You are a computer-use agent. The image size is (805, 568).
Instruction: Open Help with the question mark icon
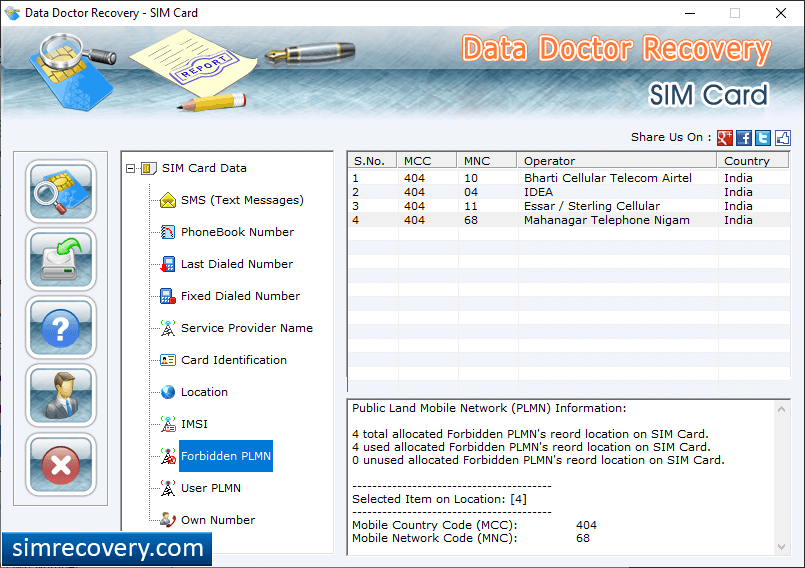(x=61, y=328)
